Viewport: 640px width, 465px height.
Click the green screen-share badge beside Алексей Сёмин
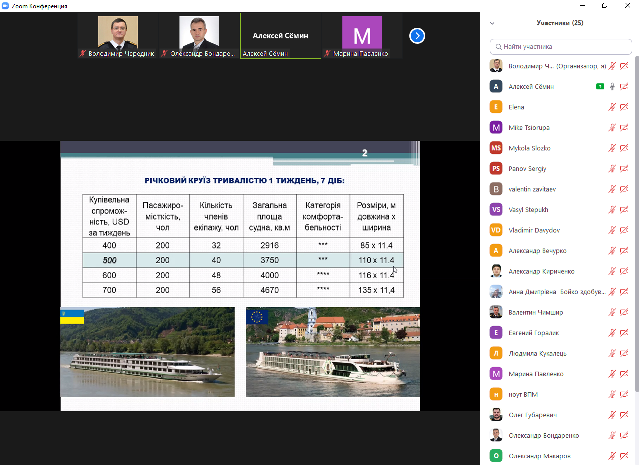tap(598, 86)
